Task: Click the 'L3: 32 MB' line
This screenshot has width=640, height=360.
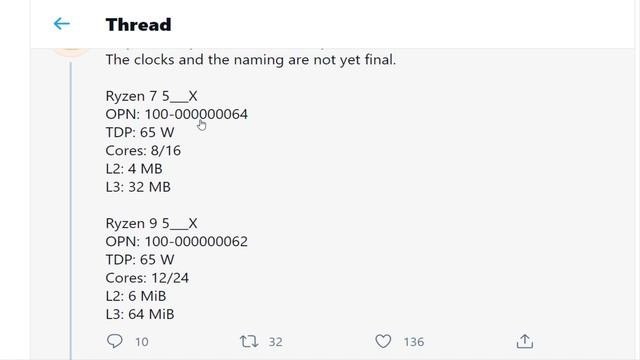Action: [x=138, y=187]
